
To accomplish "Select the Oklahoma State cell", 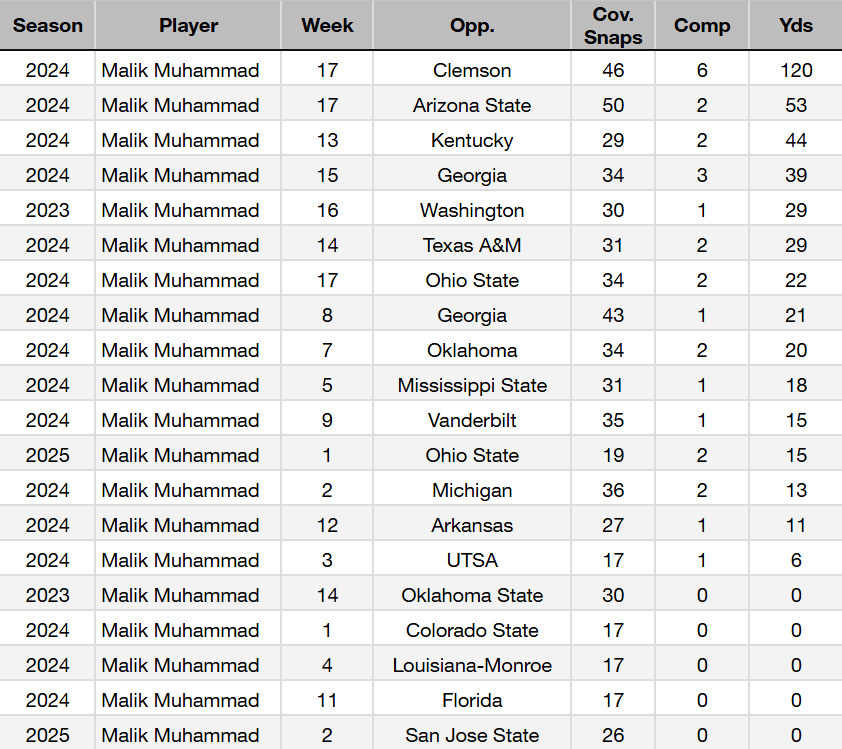I will [x=472, y=595].
